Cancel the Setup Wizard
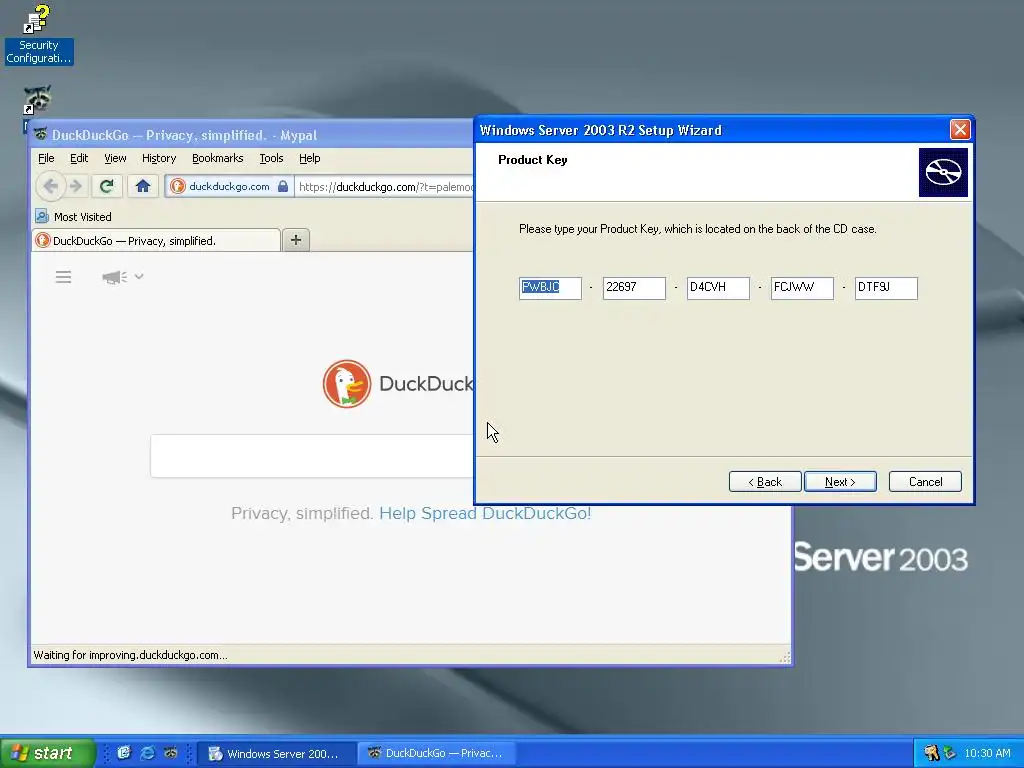The image size is (1024, 768). [925, 482]
